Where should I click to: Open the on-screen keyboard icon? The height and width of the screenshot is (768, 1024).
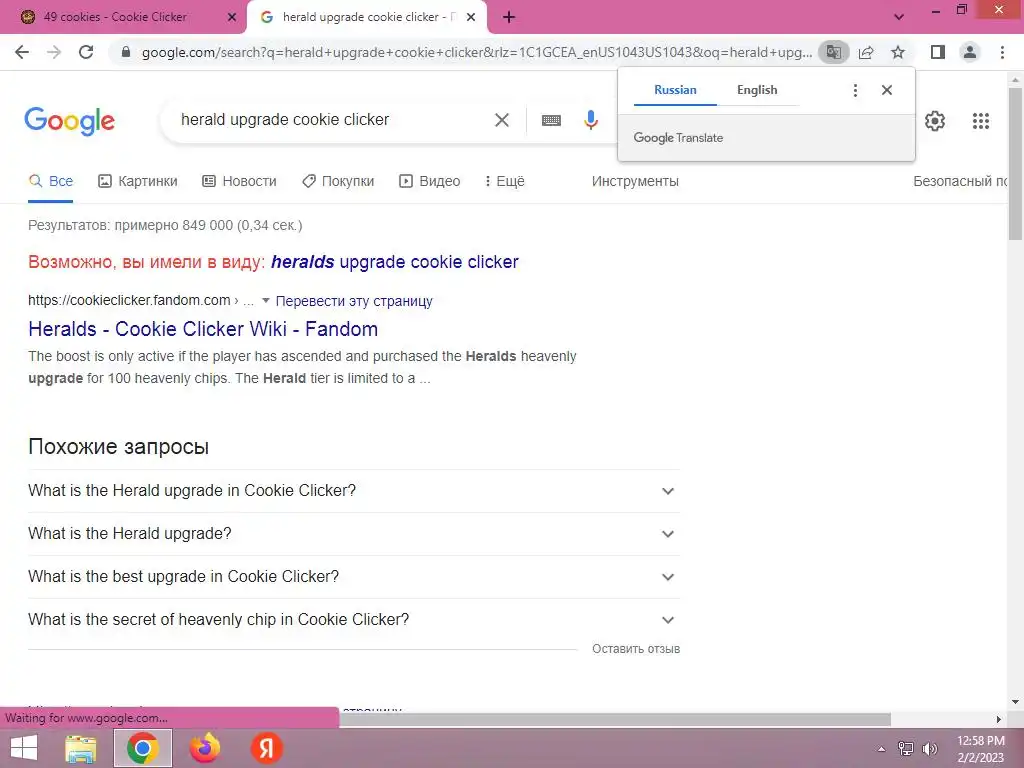pyautogui.click(x=551, y=120)
